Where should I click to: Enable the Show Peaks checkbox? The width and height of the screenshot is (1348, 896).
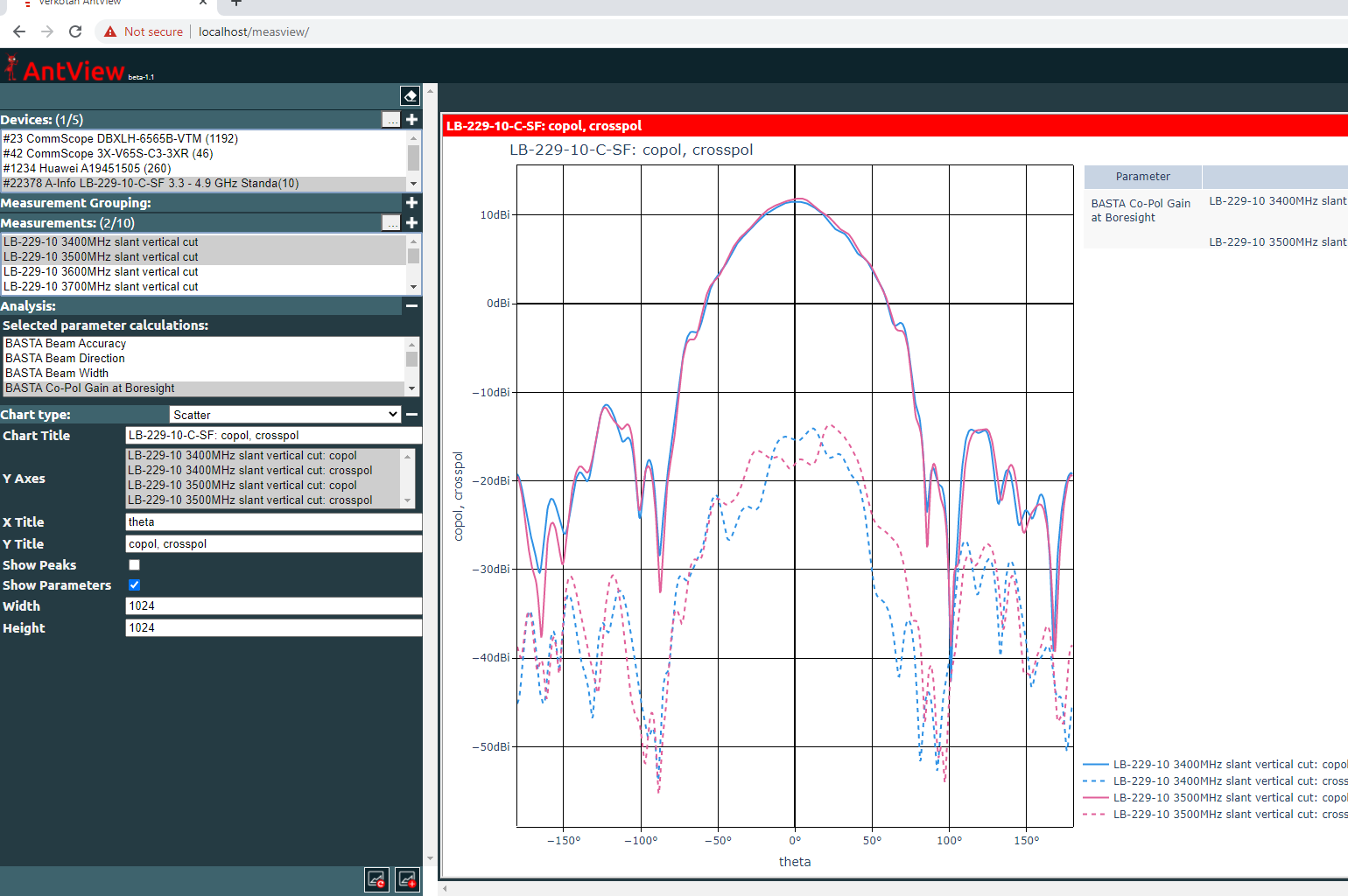134,565
